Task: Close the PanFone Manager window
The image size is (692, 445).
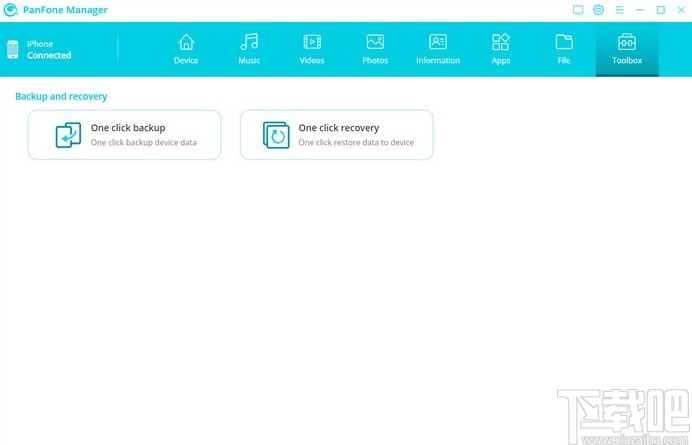Action: pyautogui.click(x=681, y=10)
